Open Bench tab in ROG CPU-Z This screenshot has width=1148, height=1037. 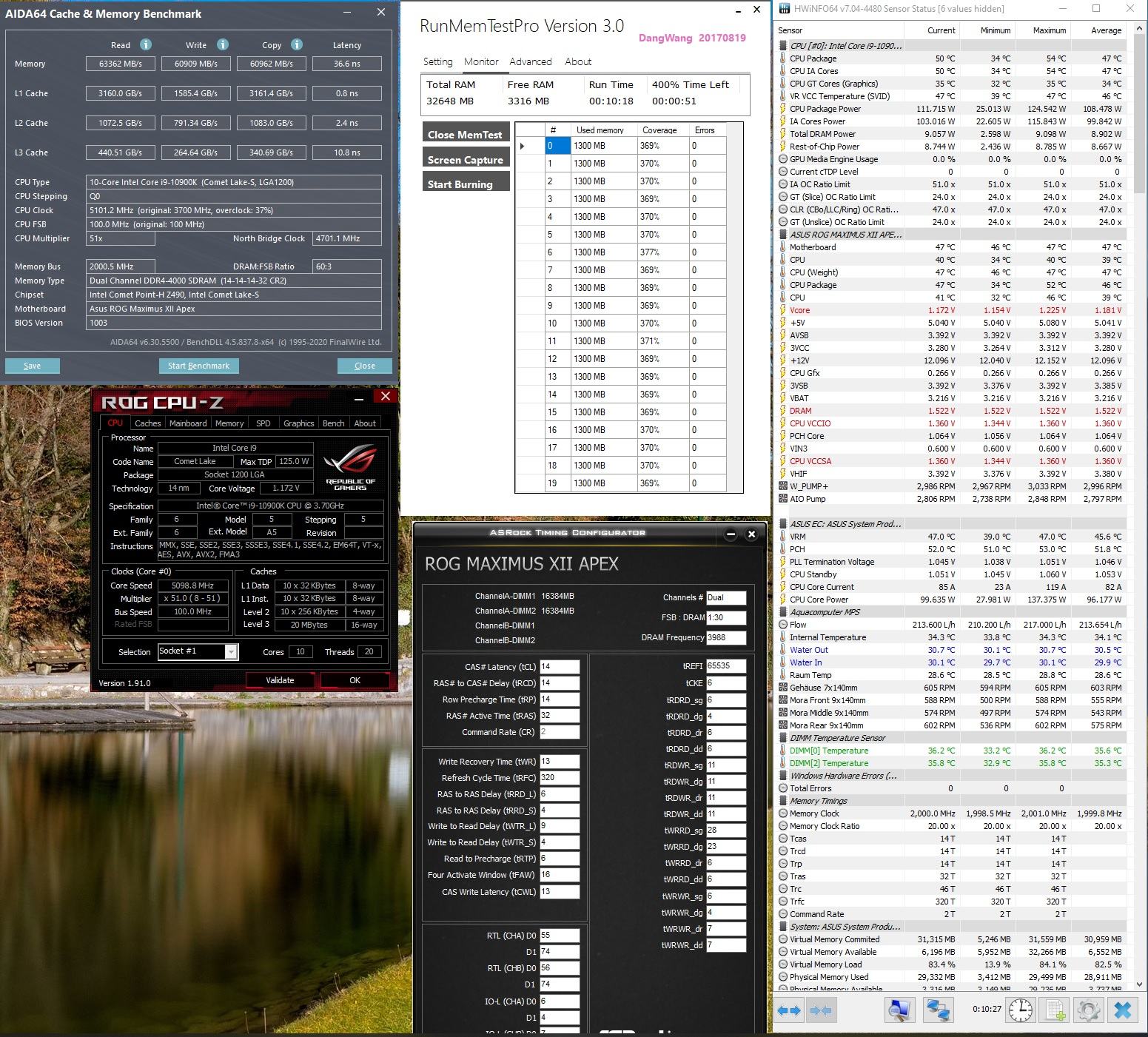tap(333, 423)
